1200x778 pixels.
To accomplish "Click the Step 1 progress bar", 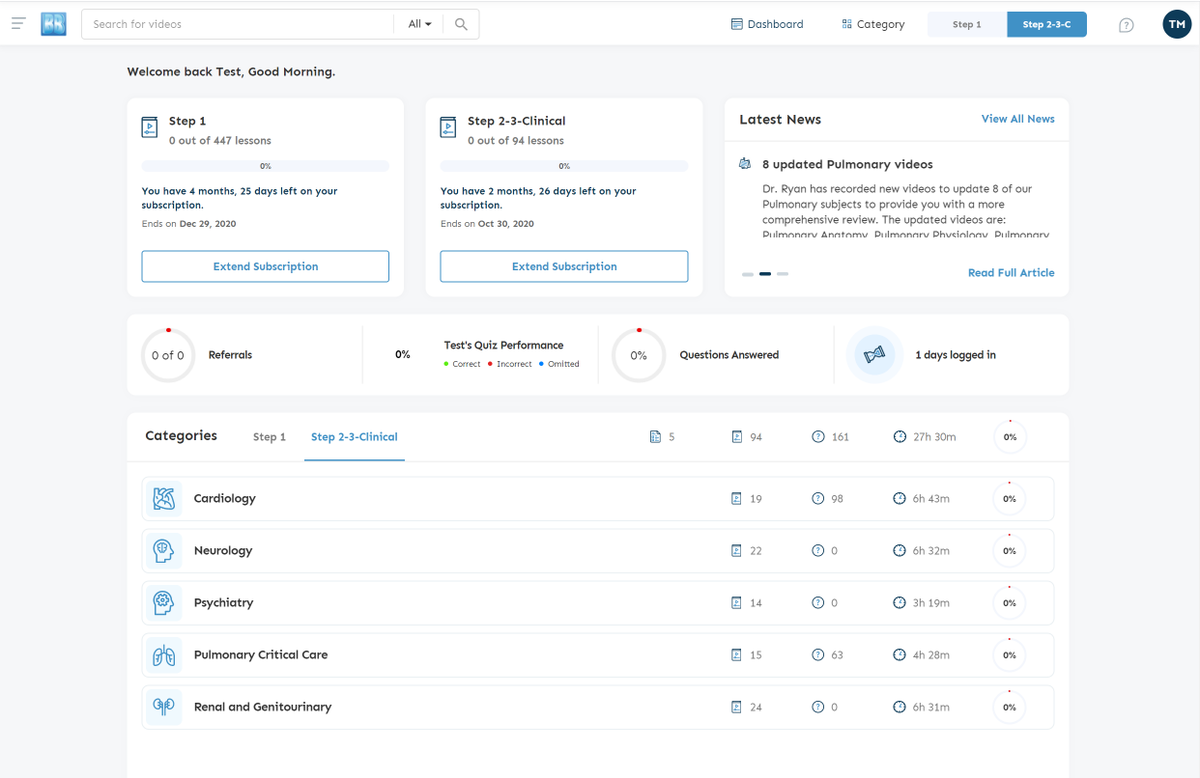I will [x=265, y=166].
